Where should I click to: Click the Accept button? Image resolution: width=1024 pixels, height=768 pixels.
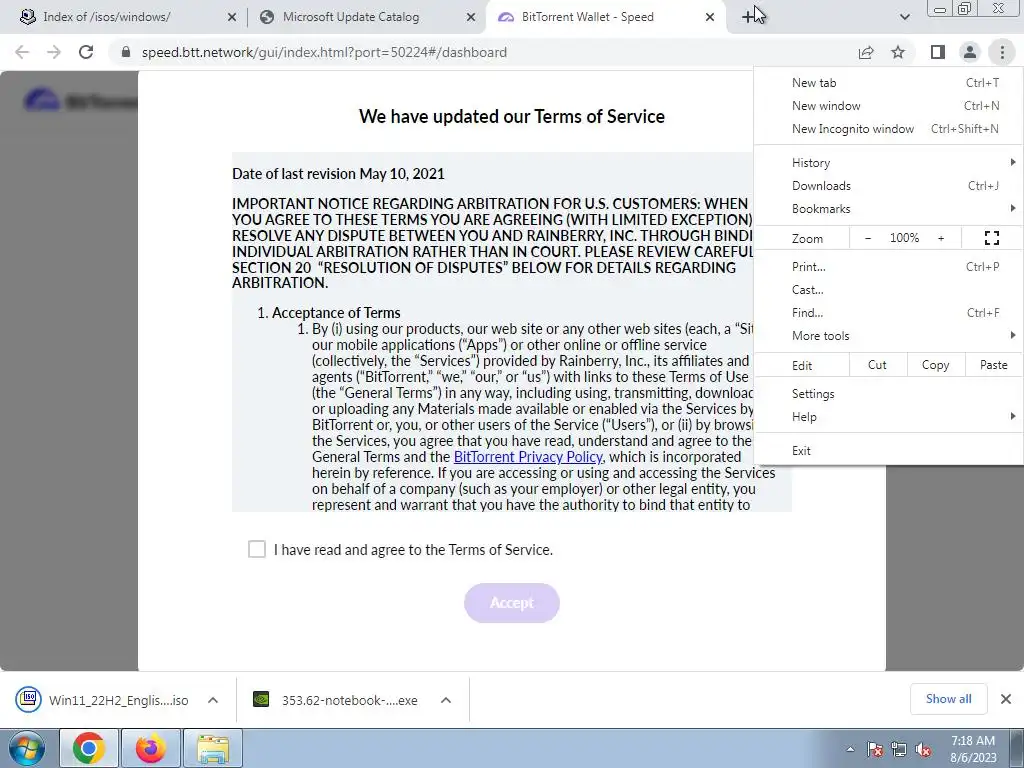coord(511,603)
